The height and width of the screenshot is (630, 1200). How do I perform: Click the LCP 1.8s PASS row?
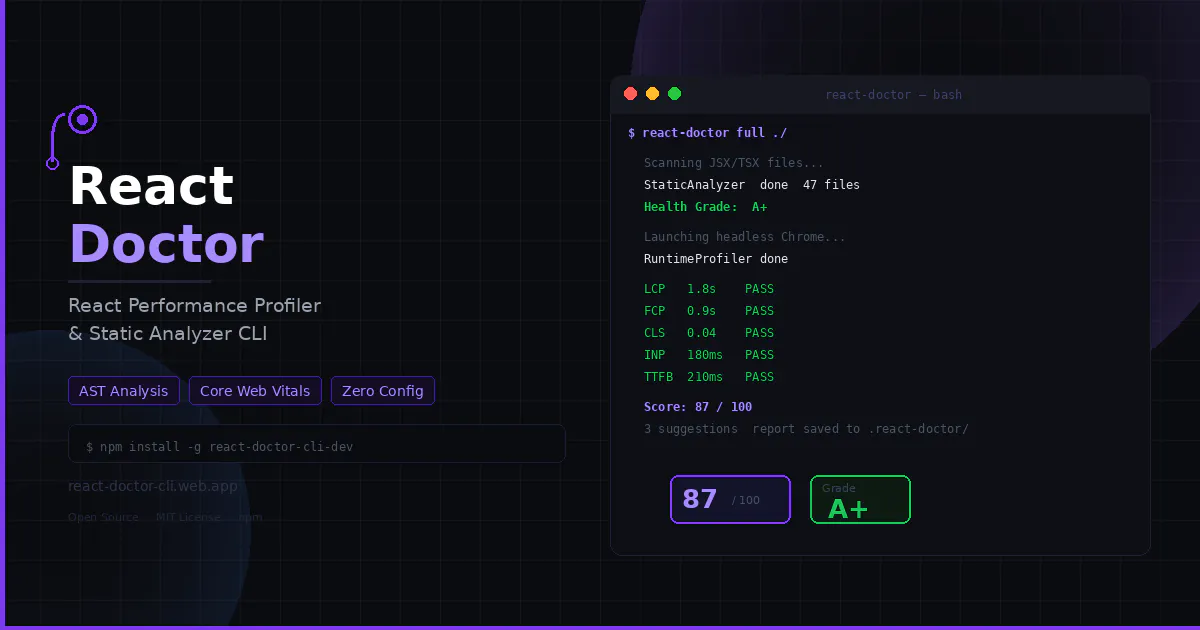[709, 289]
